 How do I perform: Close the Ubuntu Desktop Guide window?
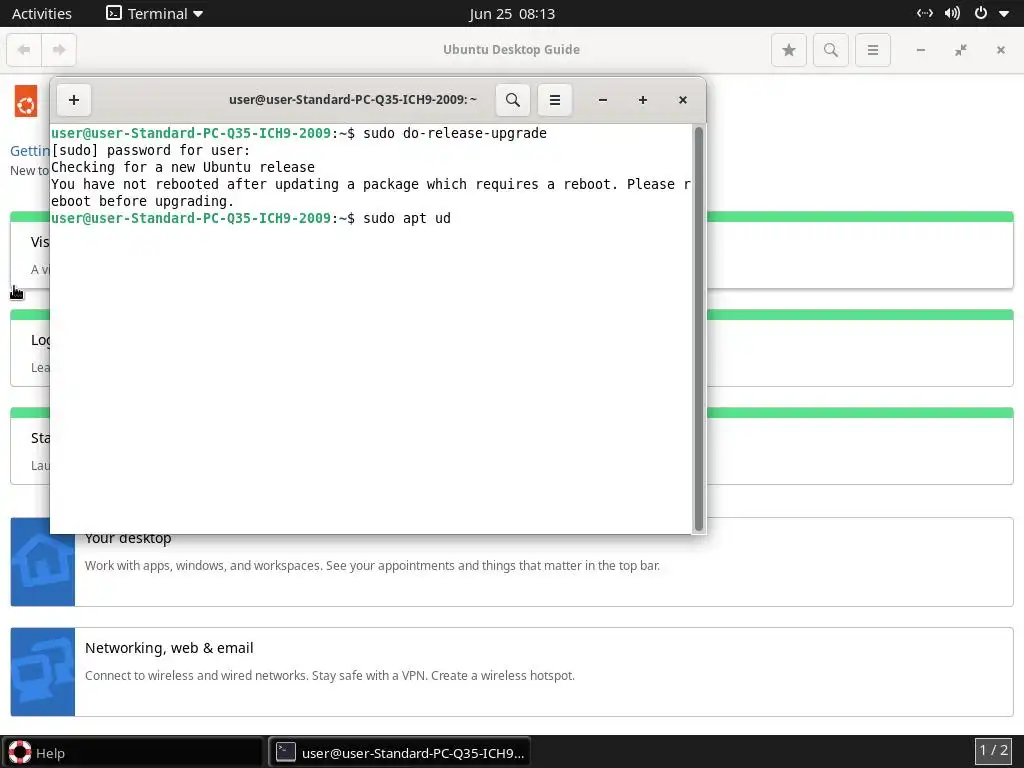[x=1000, y=50]
